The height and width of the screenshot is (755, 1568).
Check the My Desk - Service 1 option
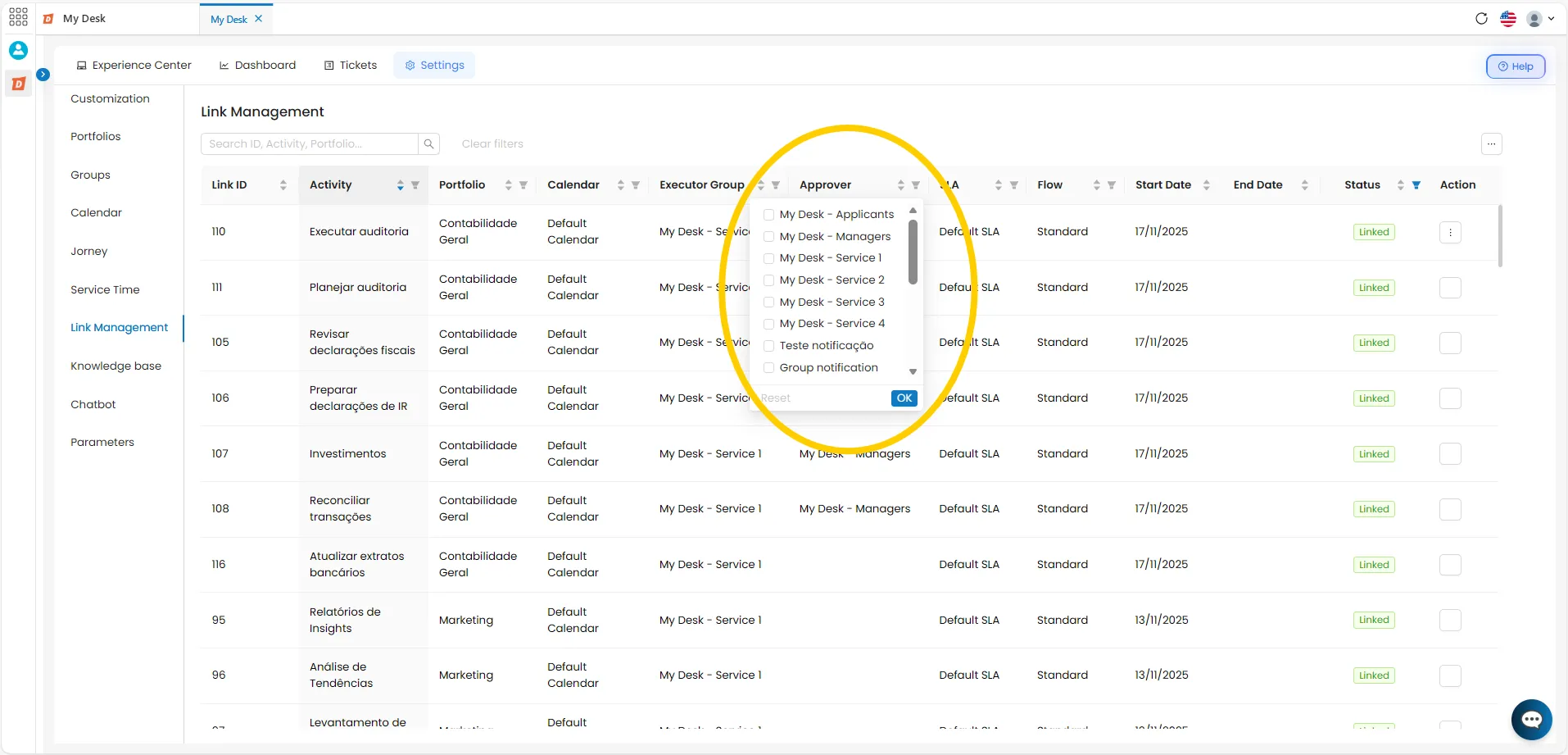coord(768,258)
